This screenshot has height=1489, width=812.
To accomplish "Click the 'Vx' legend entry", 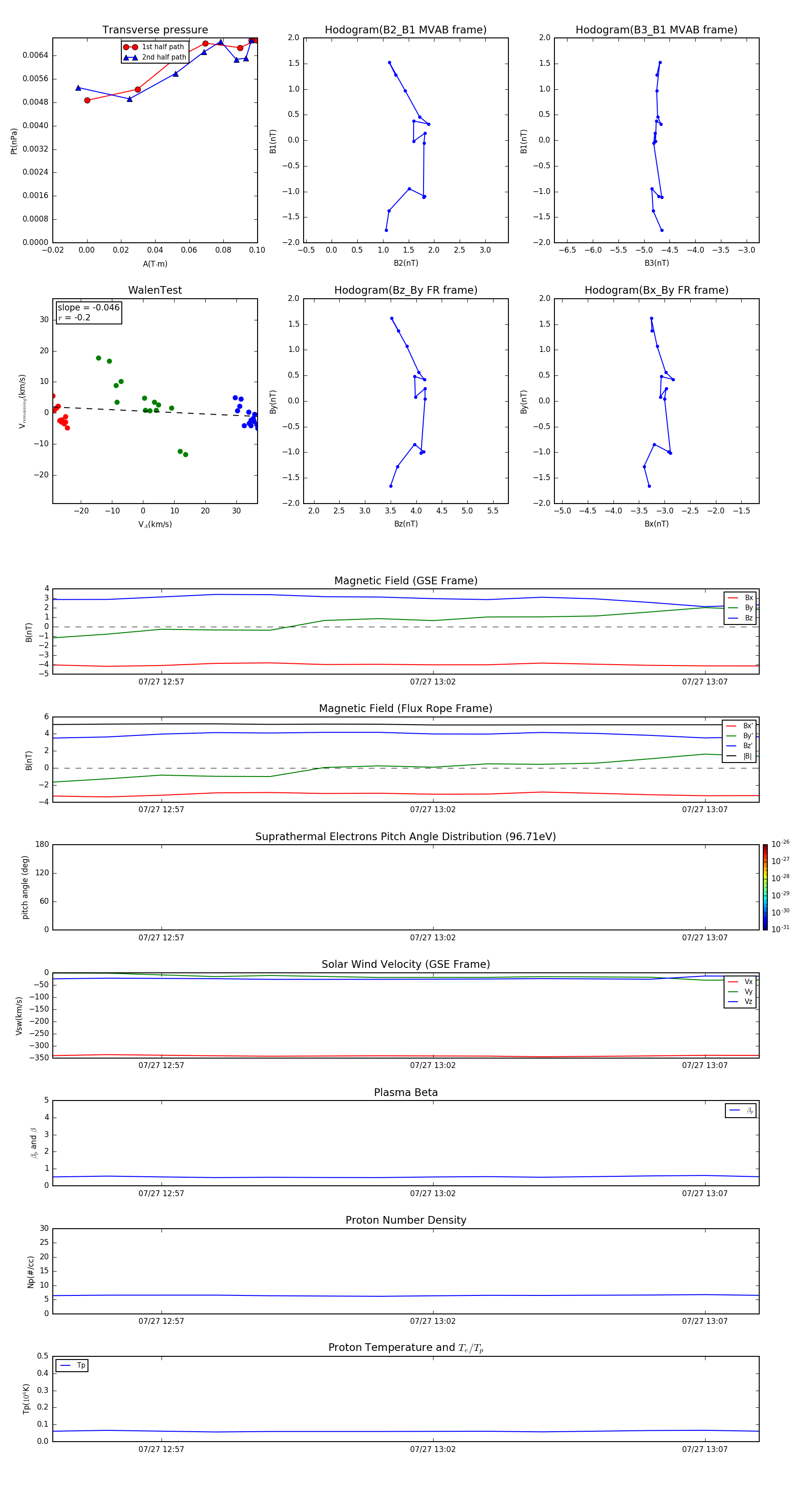I will (x=740, y=981).
